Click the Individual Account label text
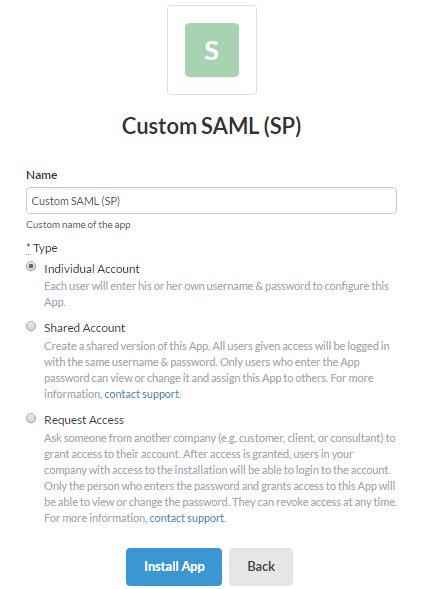The height and width of the screenshot is (589, 421). [x=92, y=269]
